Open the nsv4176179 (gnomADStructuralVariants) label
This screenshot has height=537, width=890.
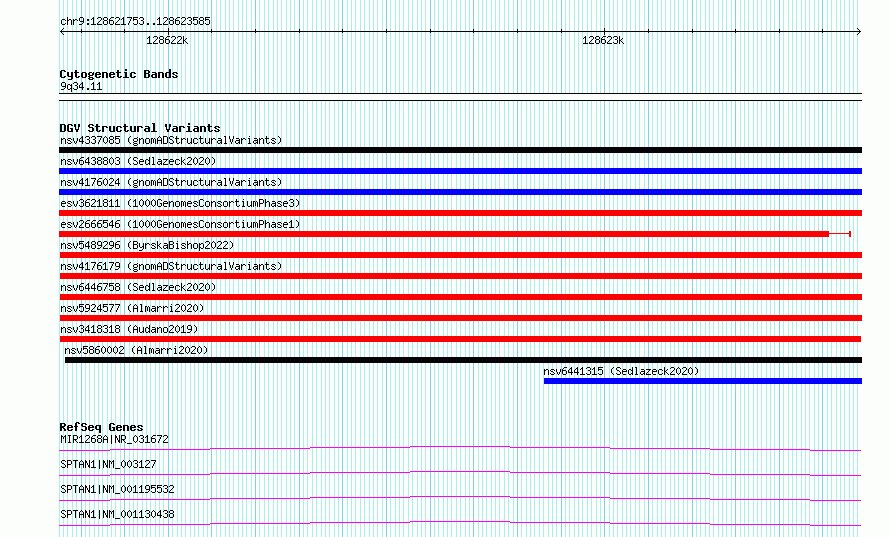[171, 266]
